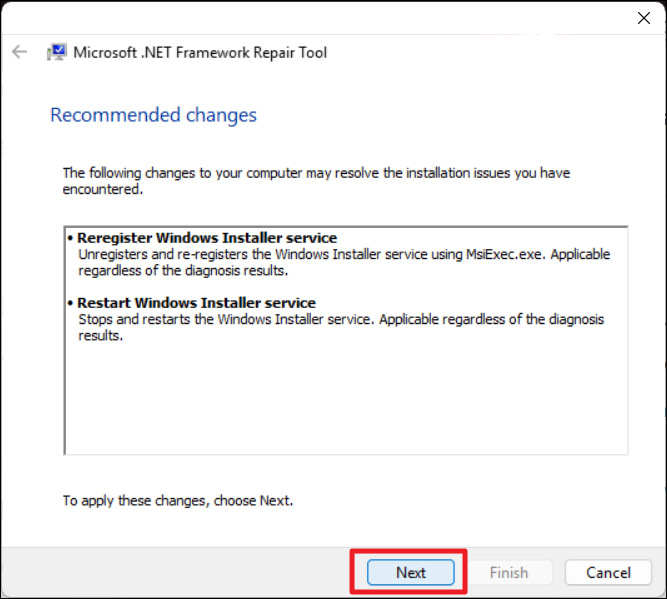Click the bullet beside Reregister Windows Installer
The width and height of the screenshot is (667, 599).
click(71, 239)
